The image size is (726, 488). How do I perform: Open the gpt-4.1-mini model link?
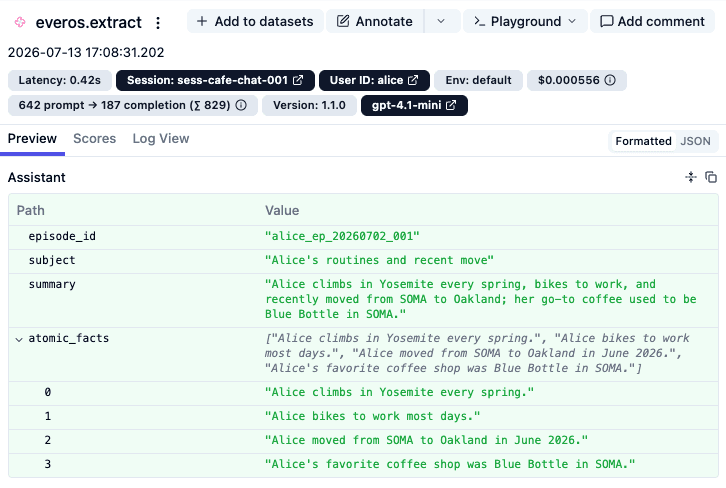[x=414, y=105]
